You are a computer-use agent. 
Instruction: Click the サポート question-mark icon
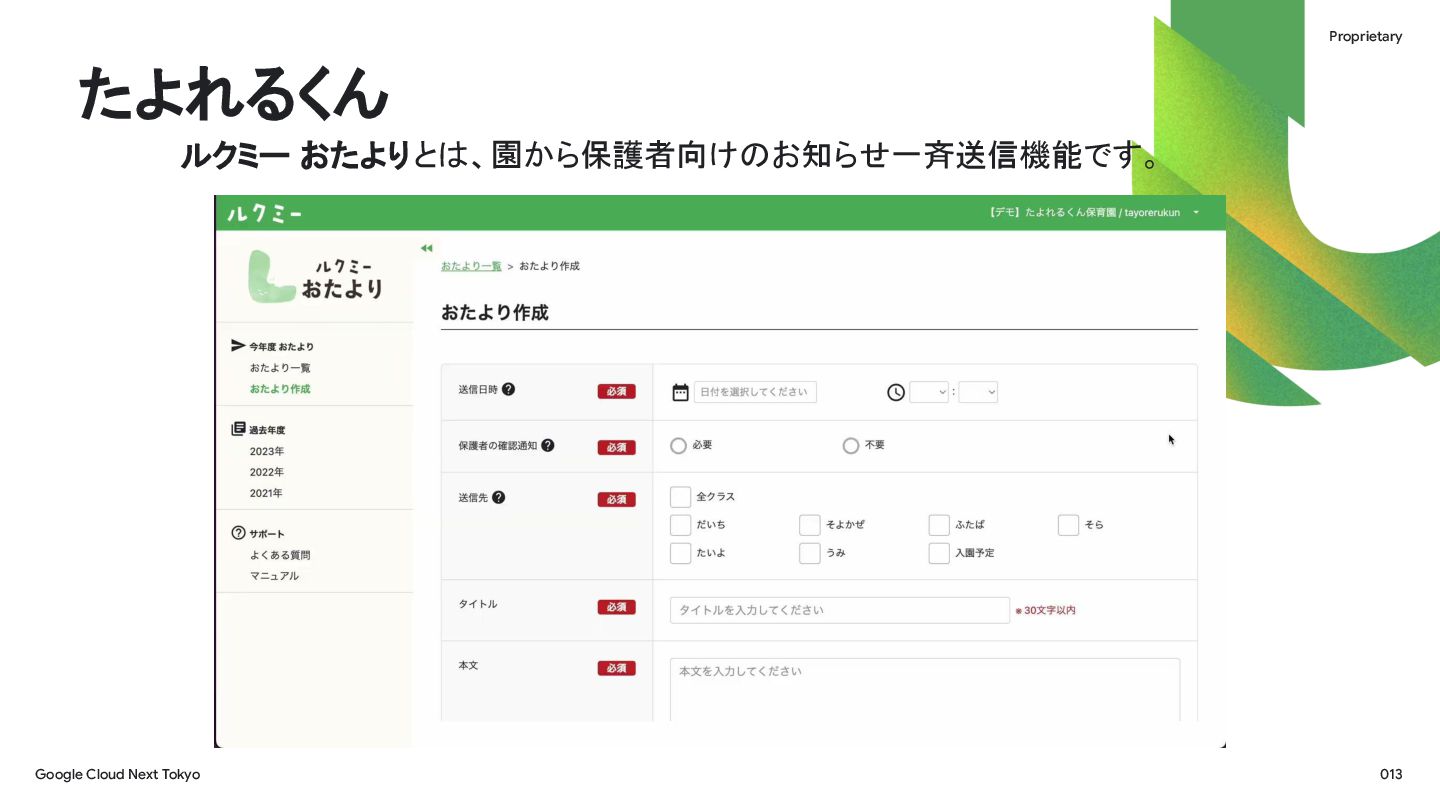tap(238, 533)
